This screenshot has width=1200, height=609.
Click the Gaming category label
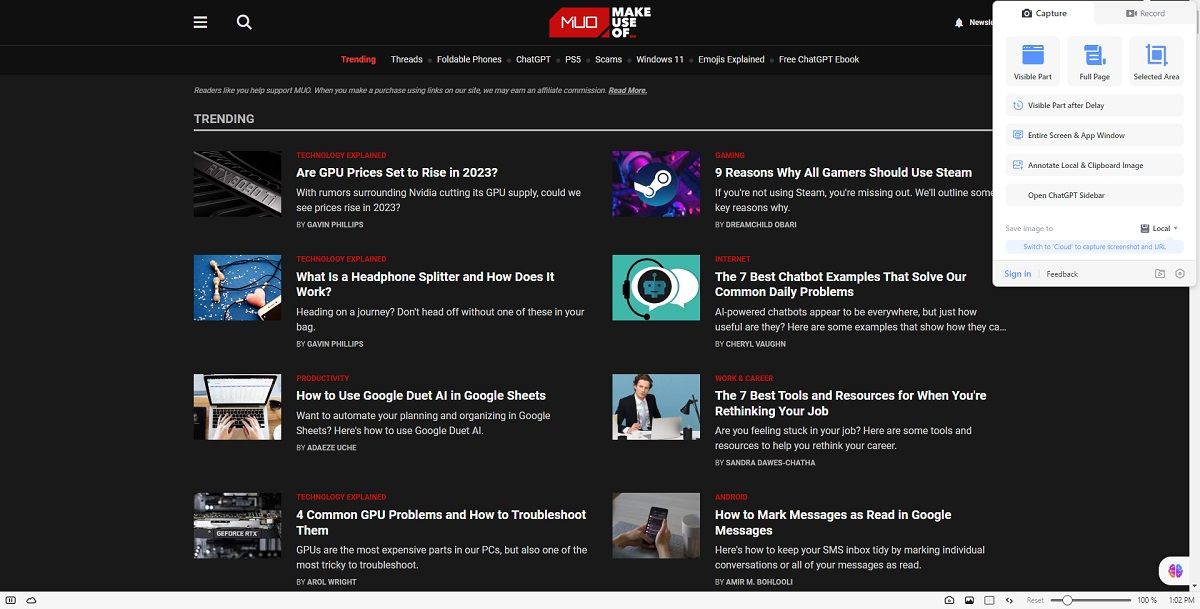[730, 156]
